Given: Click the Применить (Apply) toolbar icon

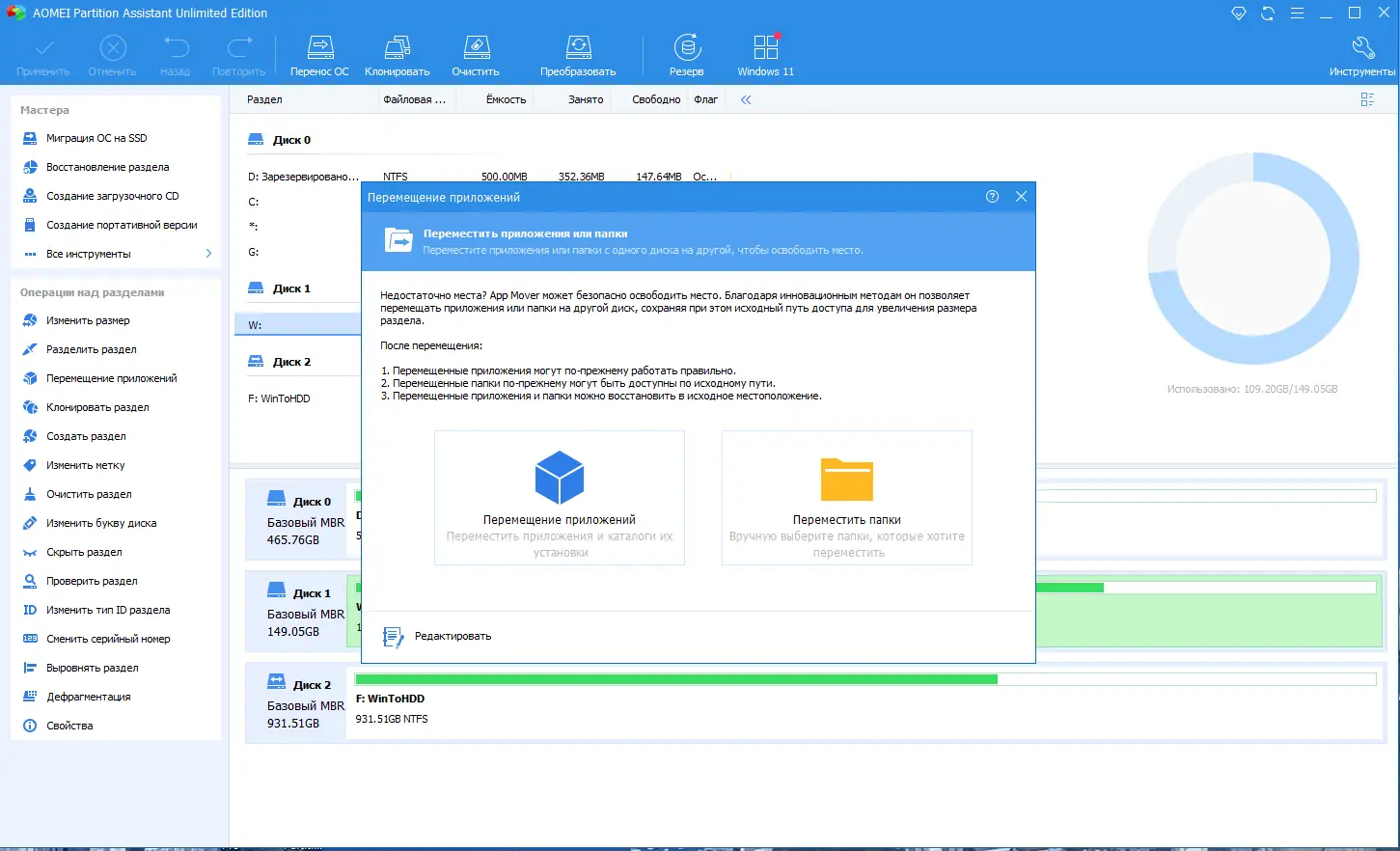Looking at the screenshot, I should coord(43,56).
